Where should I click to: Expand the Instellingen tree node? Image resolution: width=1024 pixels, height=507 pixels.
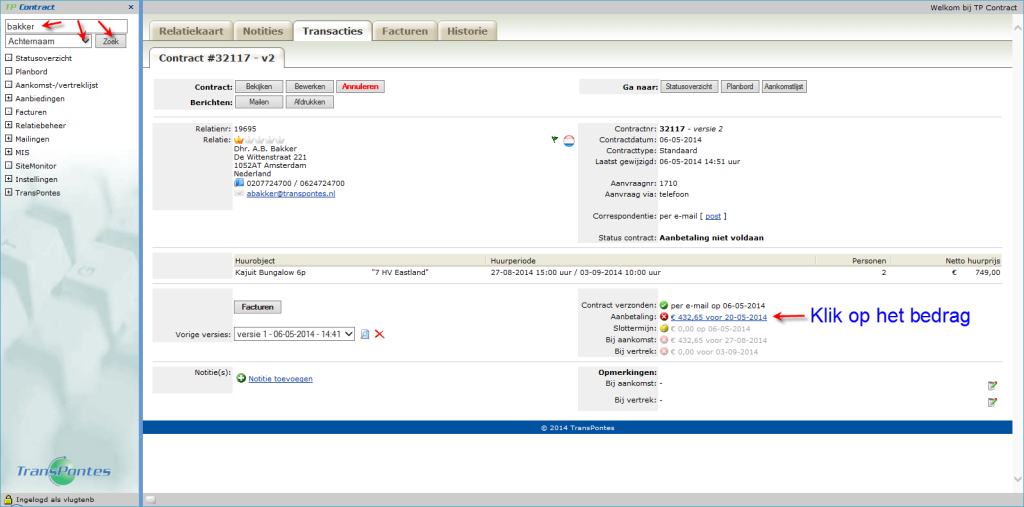click(x=9, y=179)
